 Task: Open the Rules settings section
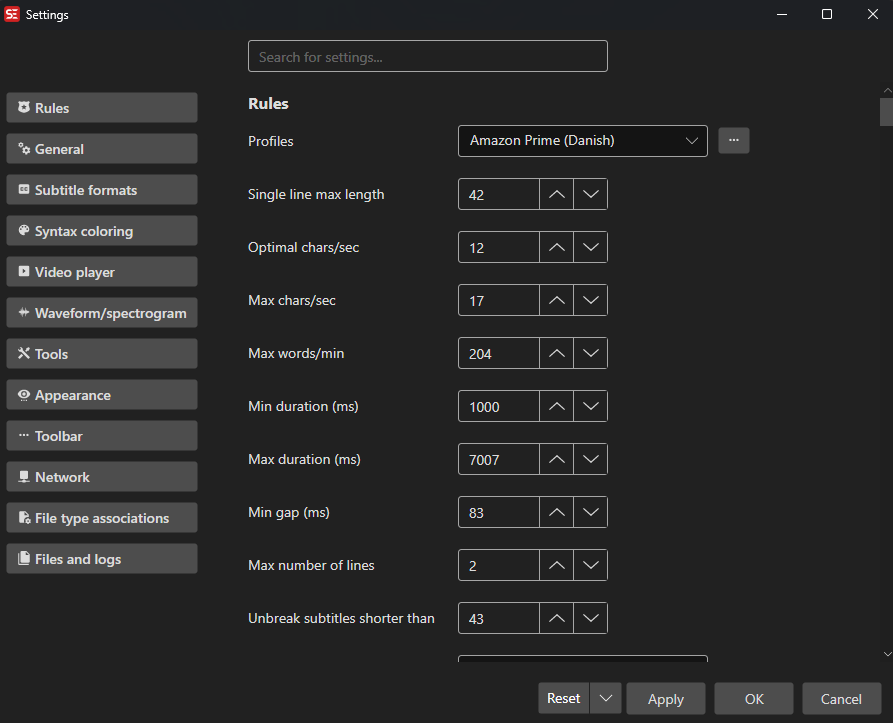[x=102, y=108]
